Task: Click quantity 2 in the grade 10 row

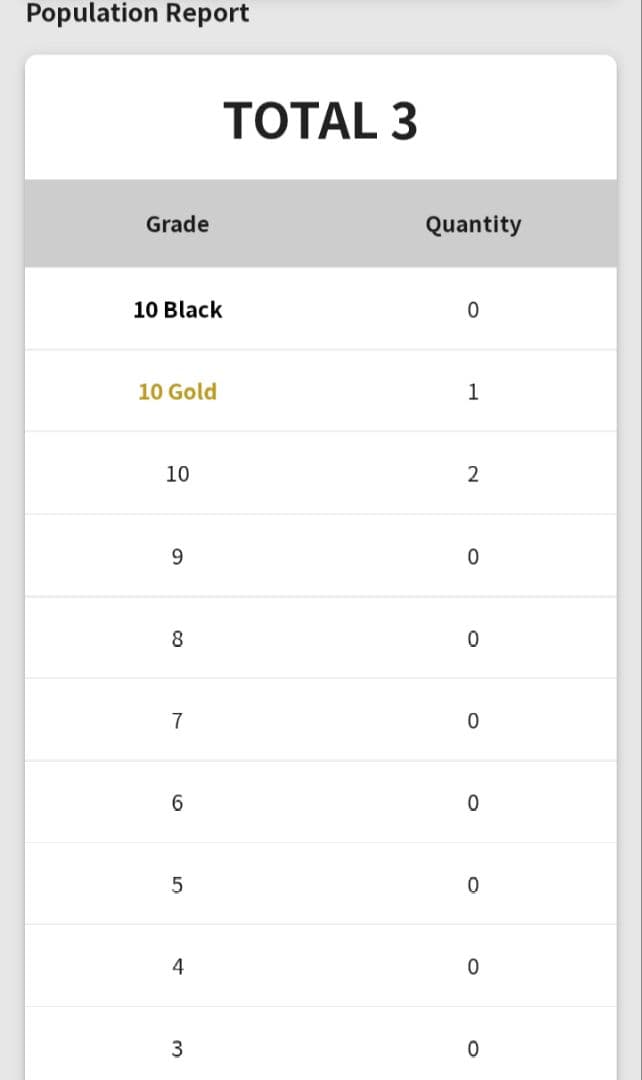Action: 473,474
